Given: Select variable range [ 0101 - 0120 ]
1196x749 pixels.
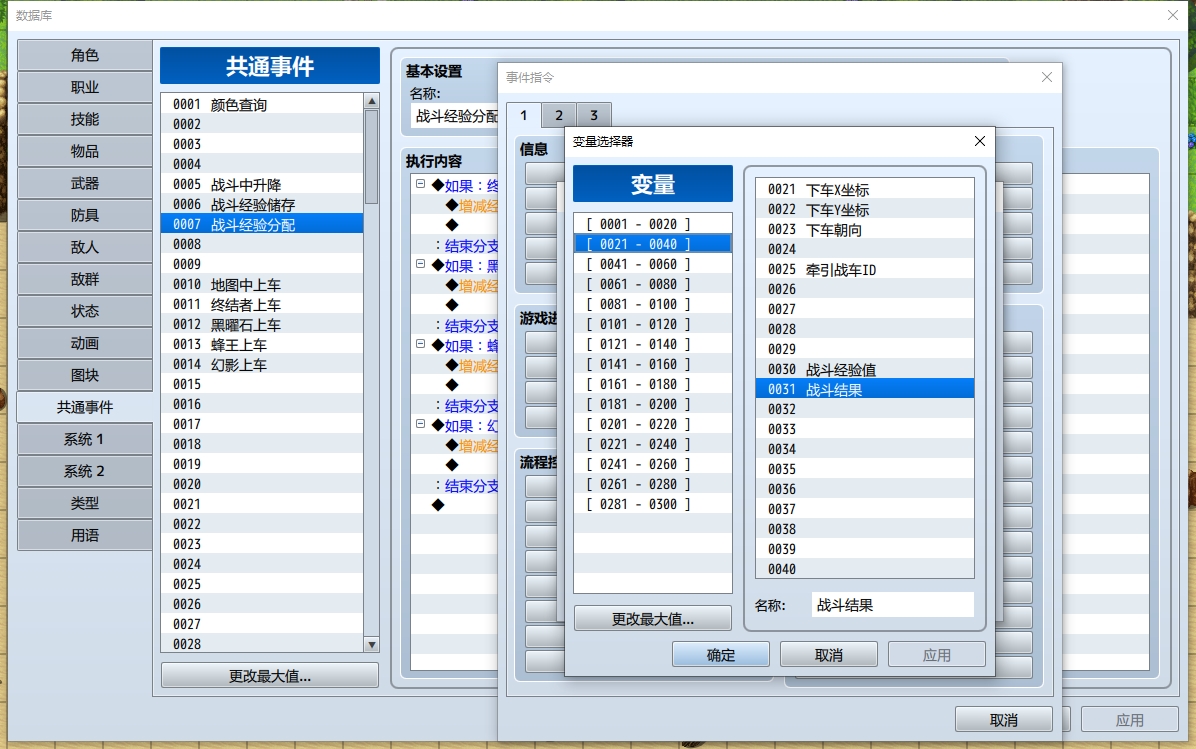Looking at the screenshot, I should click(x=652, y=324).
